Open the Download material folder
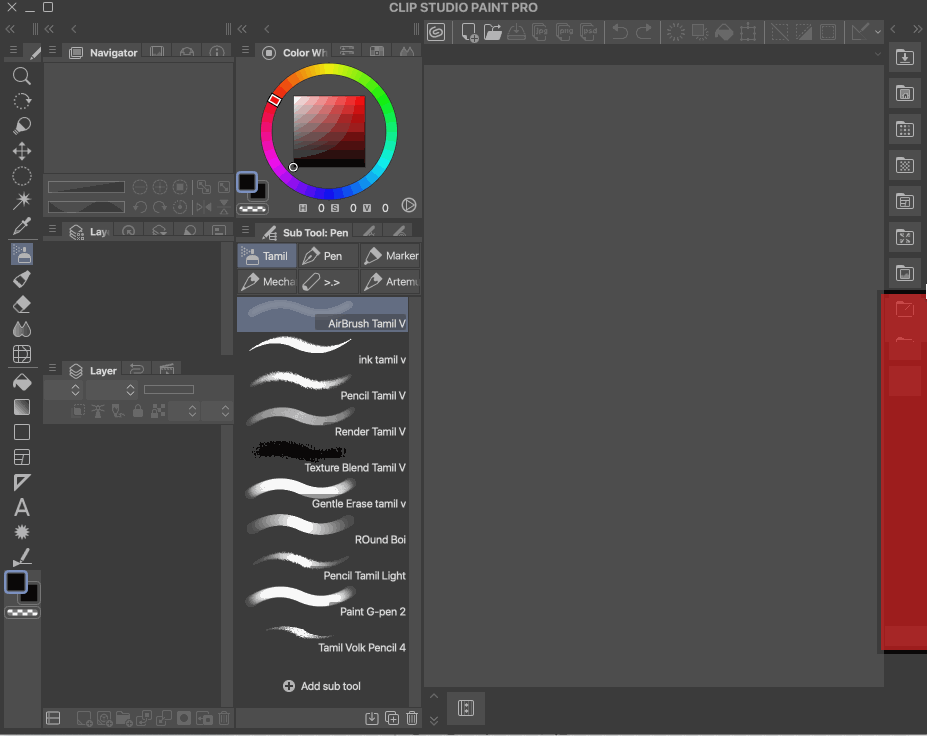This screenshot has height=736, width=927. (904, 58)
